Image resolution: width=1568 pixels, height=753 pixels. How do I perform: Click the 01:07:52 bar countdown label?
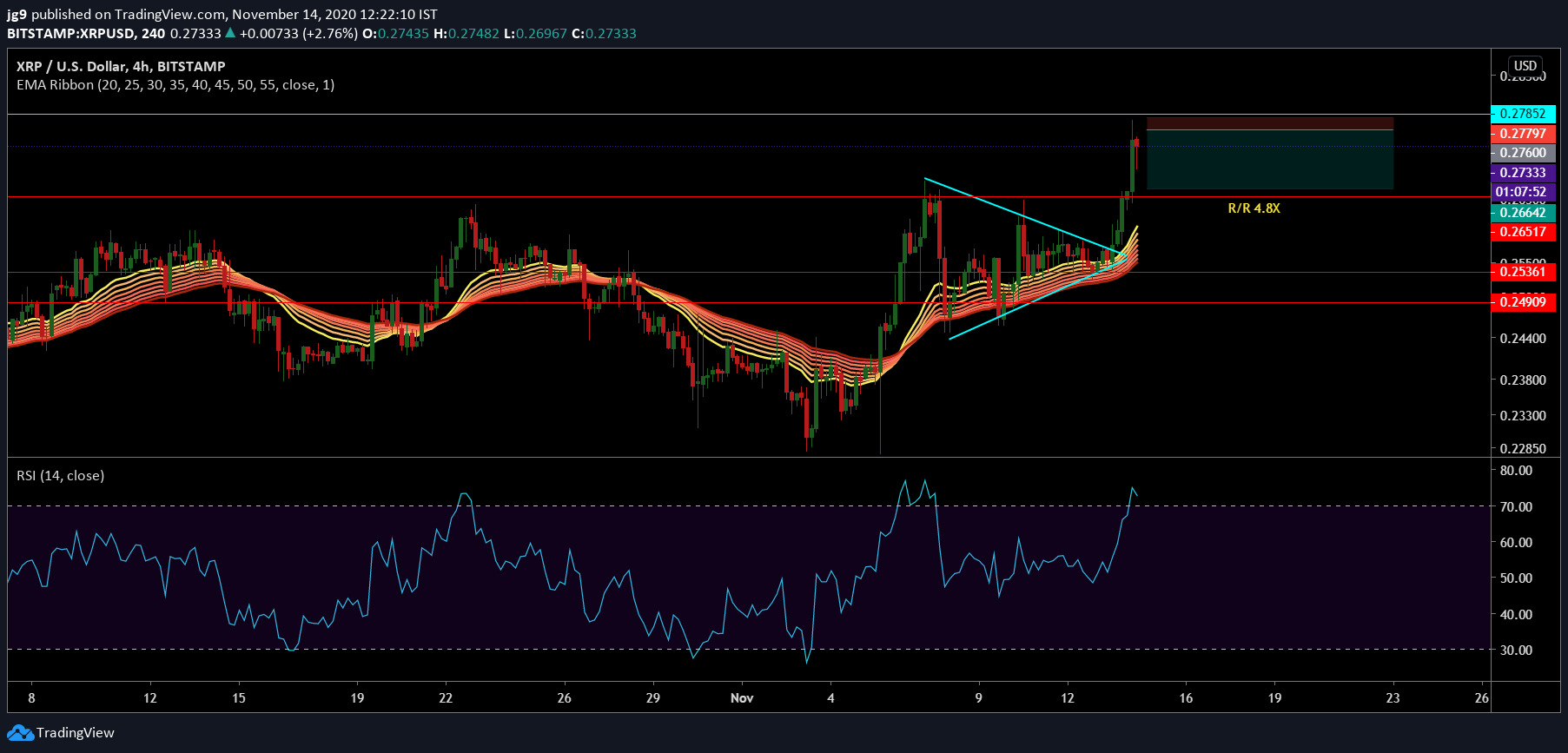(1523, 192)
